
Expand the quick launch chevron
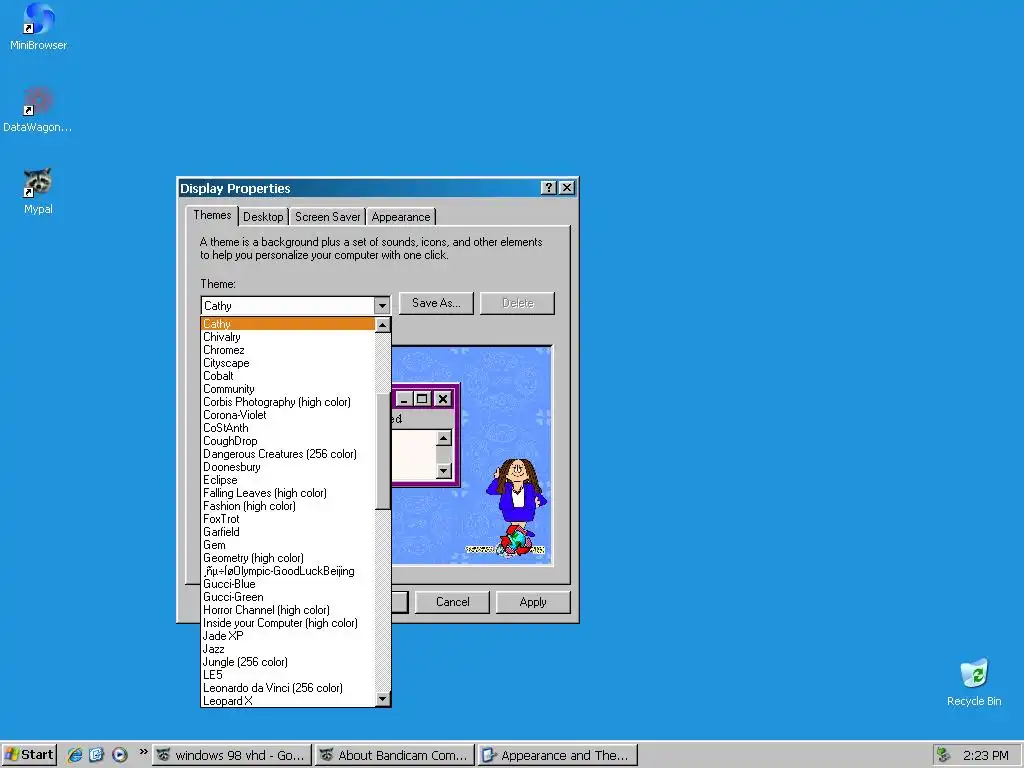pyautogui.click(x=143, y=752)
